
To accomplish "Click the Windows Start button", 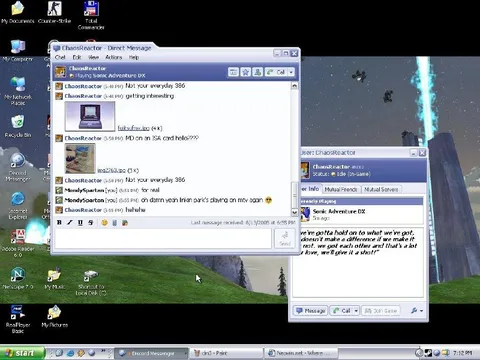I will pyautogui.click(x=22, y=353).
